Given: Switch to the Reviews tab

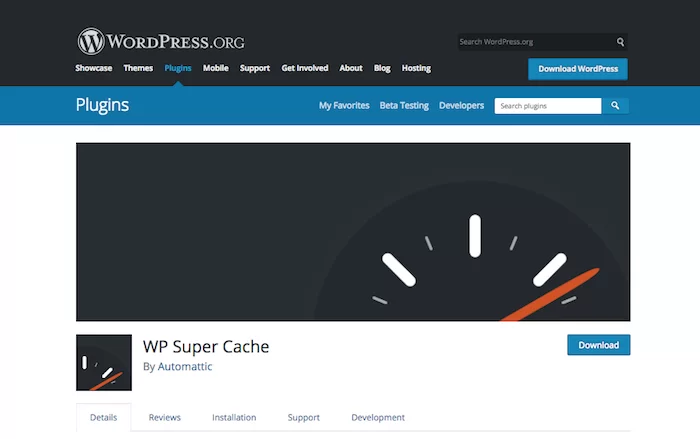Looking at the screenshot, I should [164, 417].
